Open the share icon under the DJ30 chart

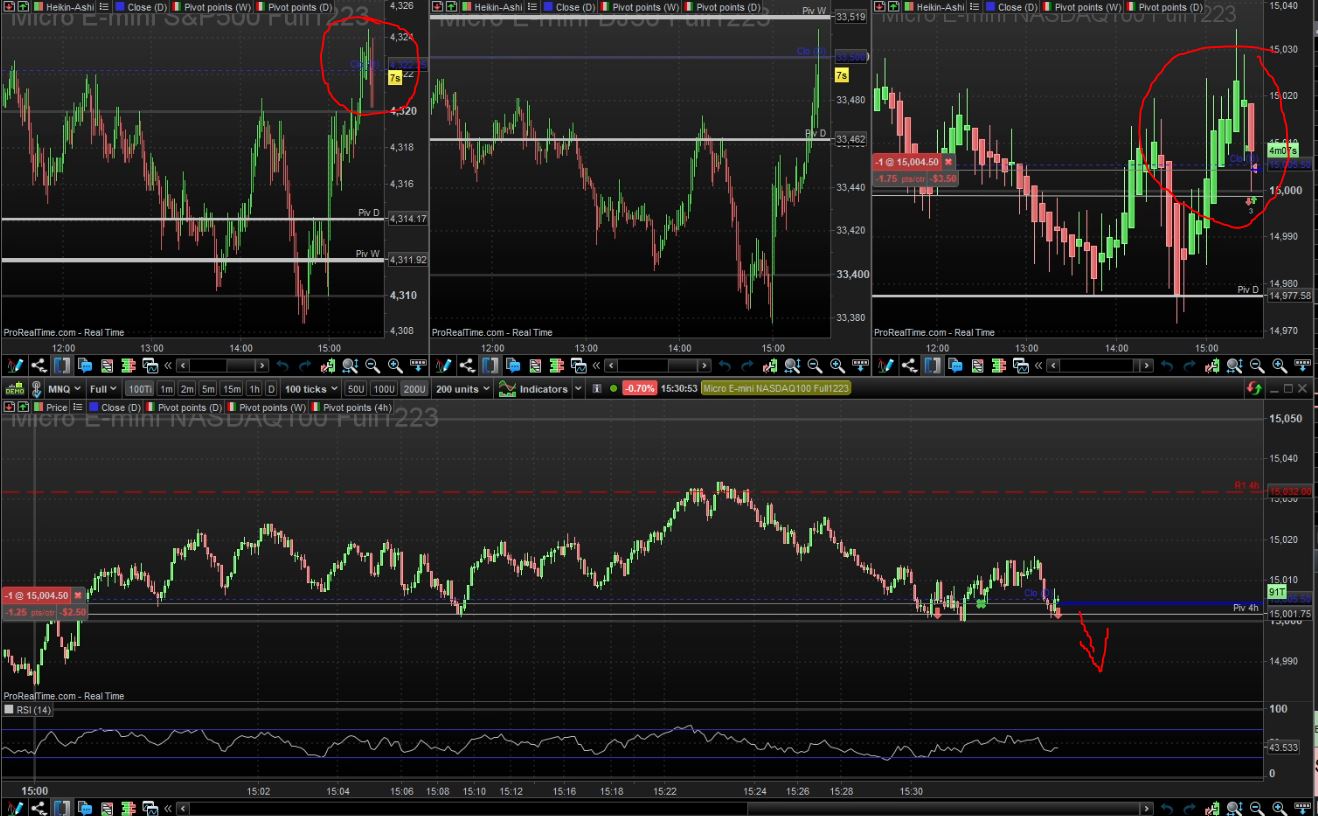pyautogui.click(x=467, y=366)
